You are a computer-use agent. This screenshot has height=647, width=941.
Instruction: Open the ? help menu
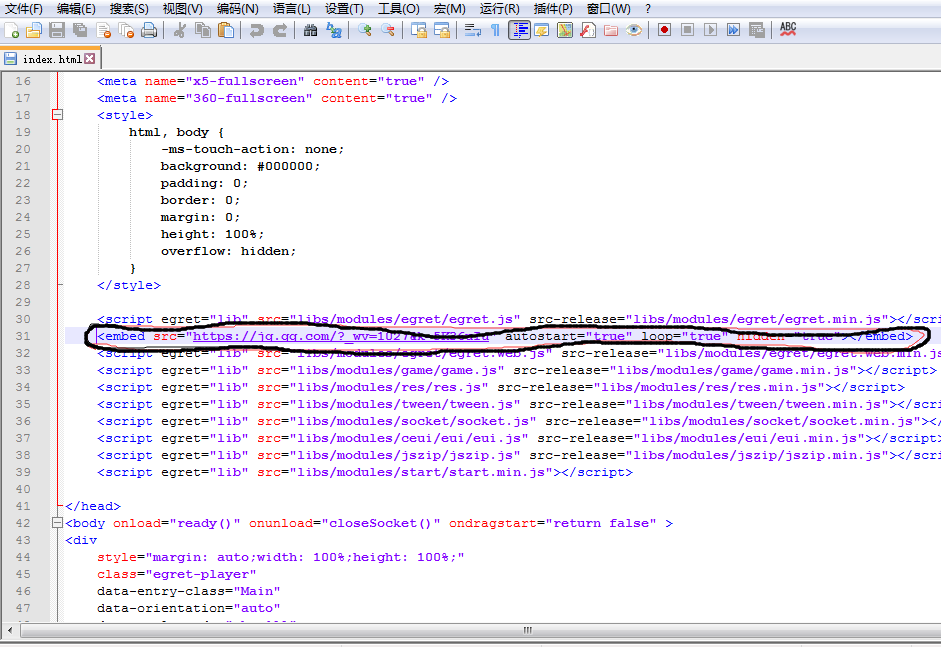coord(648,9)
